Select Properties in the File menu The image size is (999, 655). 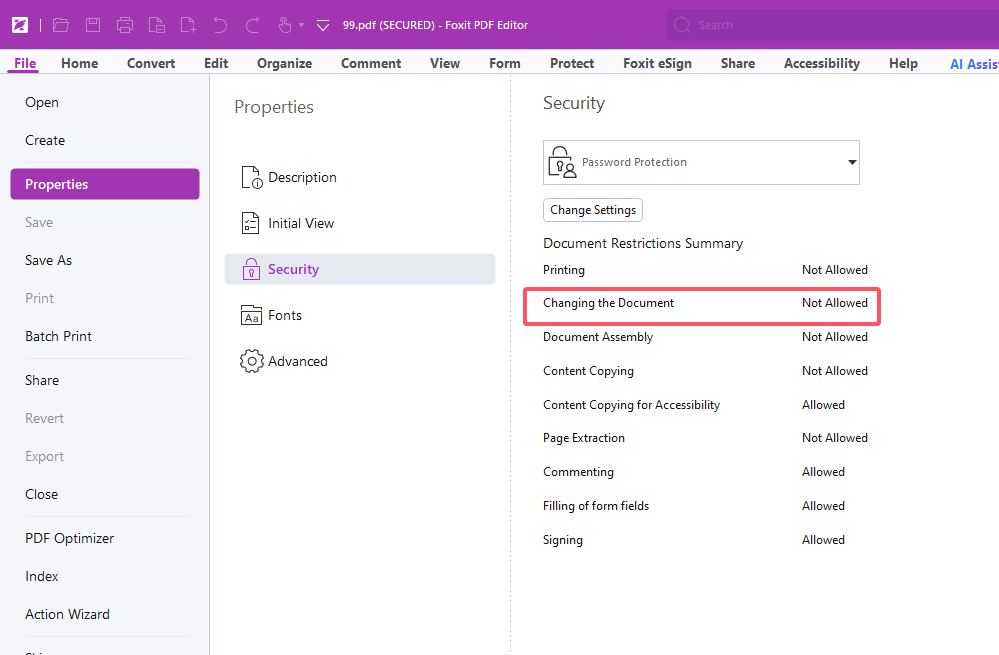(x=105, y=184)
